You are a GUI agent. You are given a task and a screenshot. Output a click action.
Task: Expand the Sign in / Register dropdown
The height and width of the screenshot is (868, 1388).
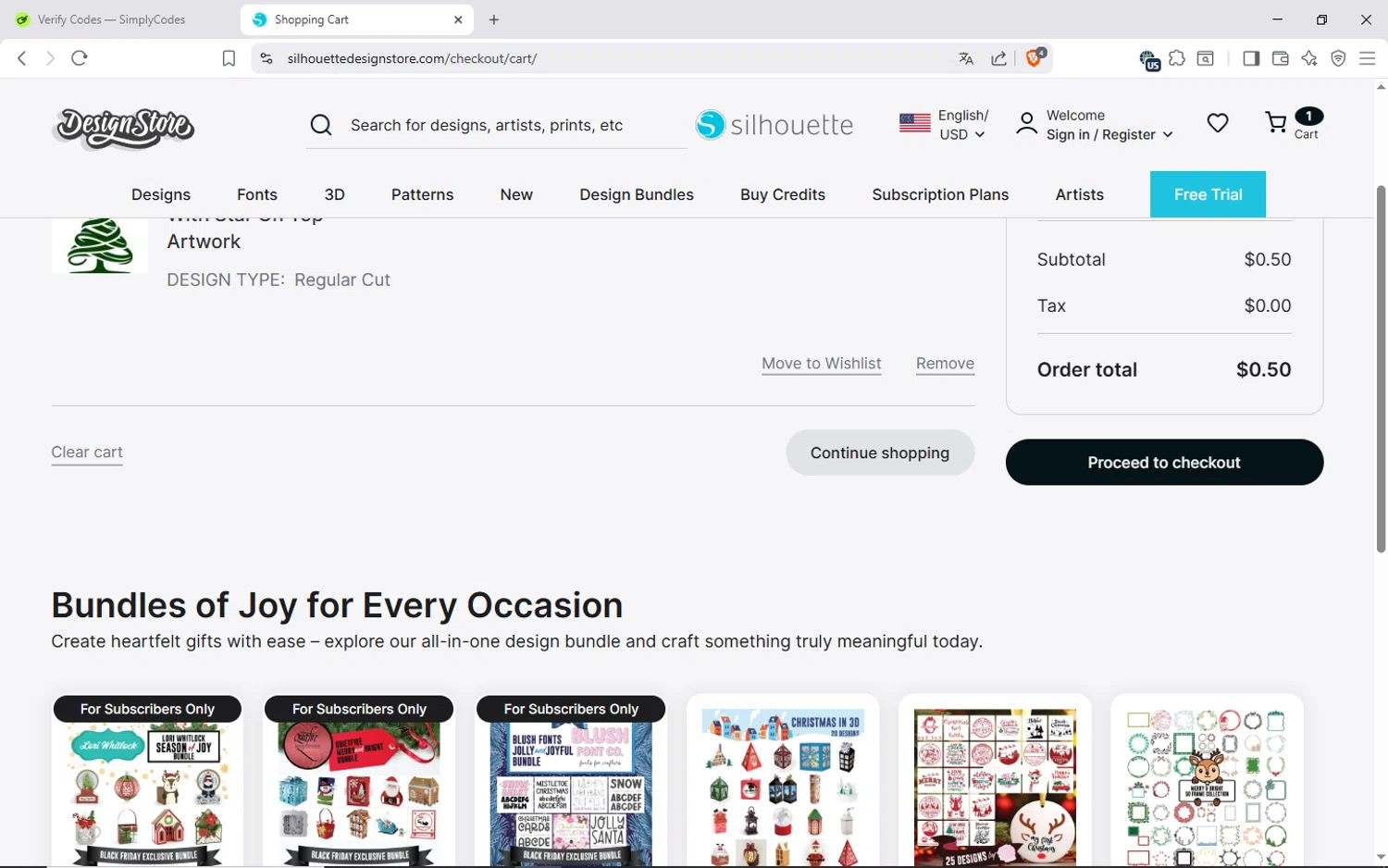click(x=1109, y=135)
